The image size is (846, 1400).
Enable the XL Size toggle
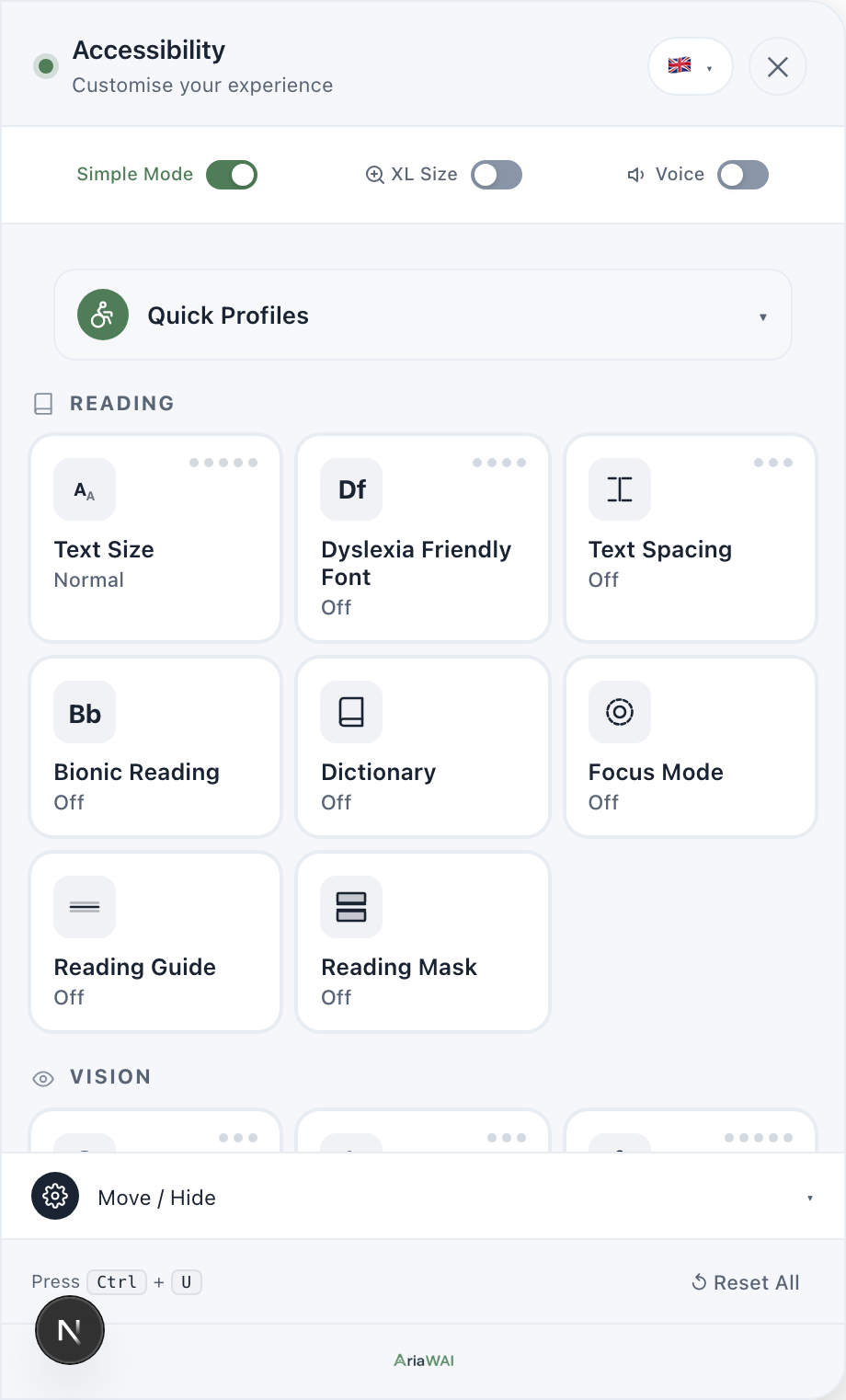tap(497, 175)
